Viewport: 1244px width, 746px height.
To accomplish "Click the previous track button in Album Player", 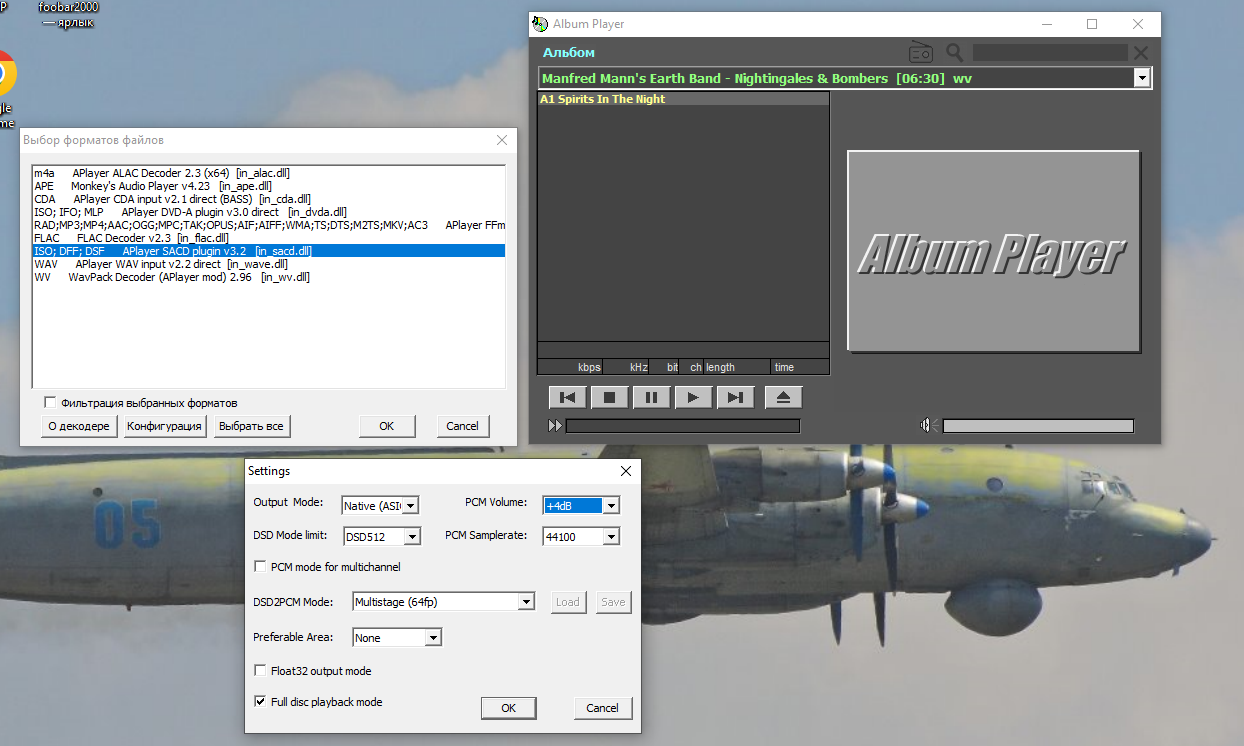I will 567,397.
